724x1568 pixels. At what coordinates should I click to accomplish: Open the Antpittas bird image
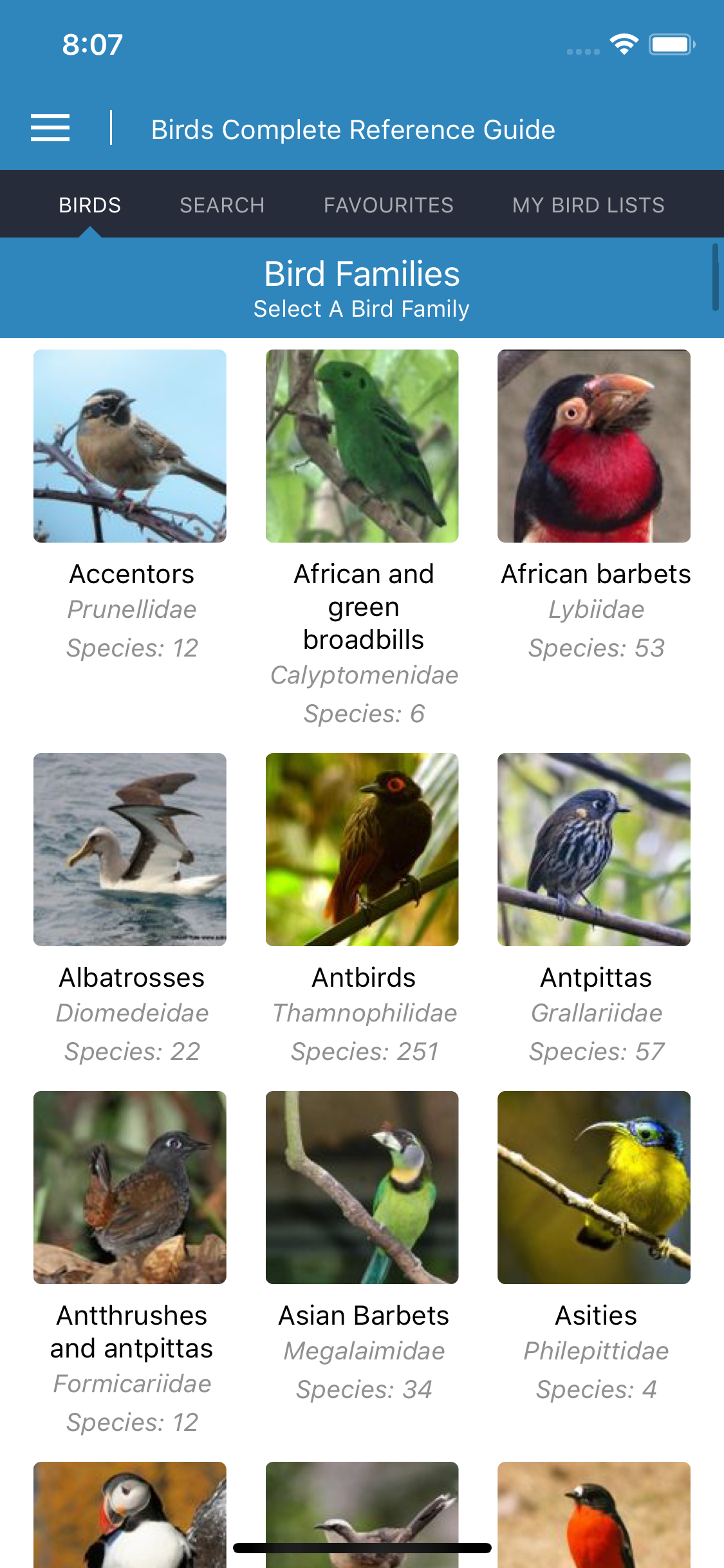[x=594, y=850]
